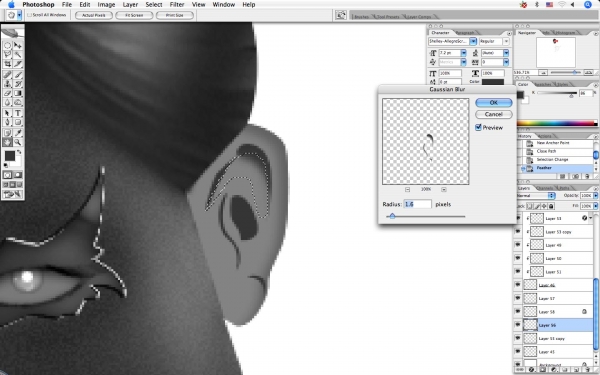This screenshot has width=600, height=375.
Task: Select the Eyedropper tool
Action: (x=18, y=133)
